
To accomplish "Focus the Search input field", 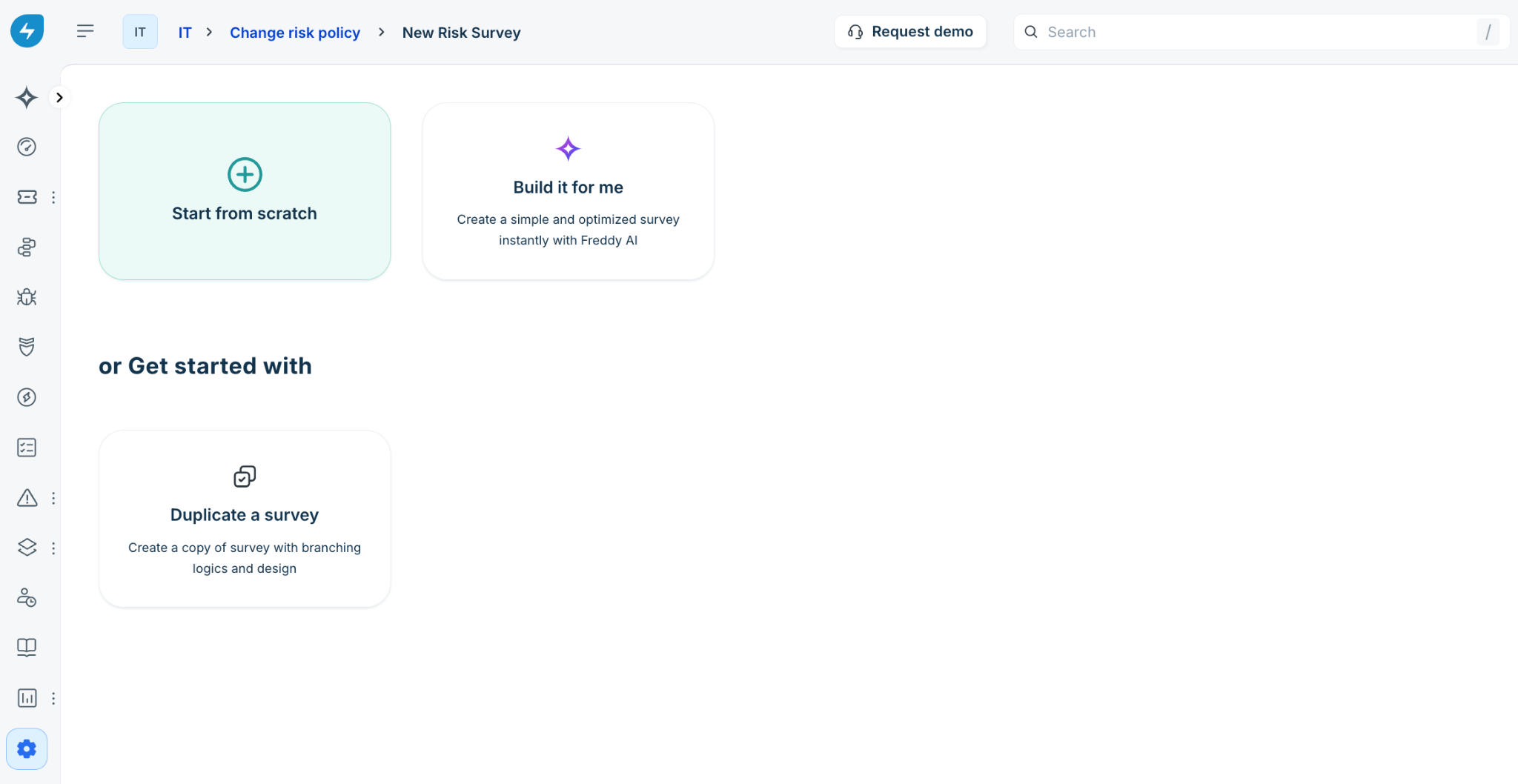I will [x=1262, y=32].
